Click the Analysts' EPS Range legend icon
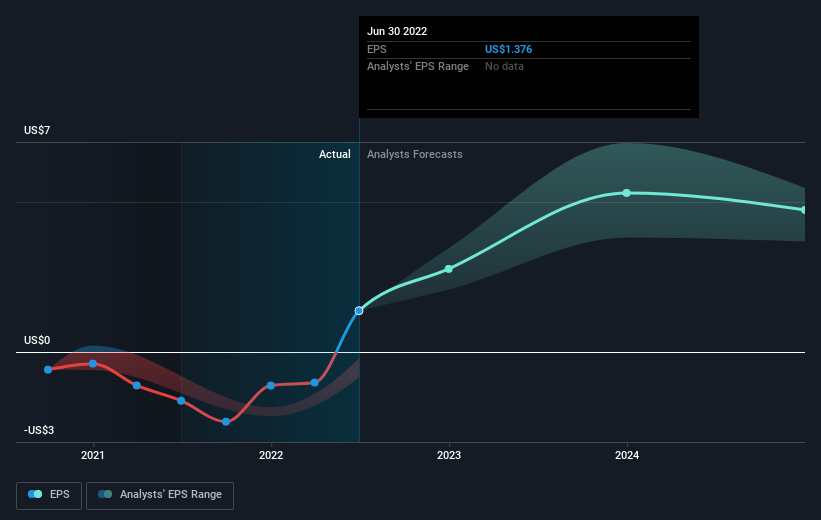Screen dimensions: 821x520 click(x=105, y=494)
